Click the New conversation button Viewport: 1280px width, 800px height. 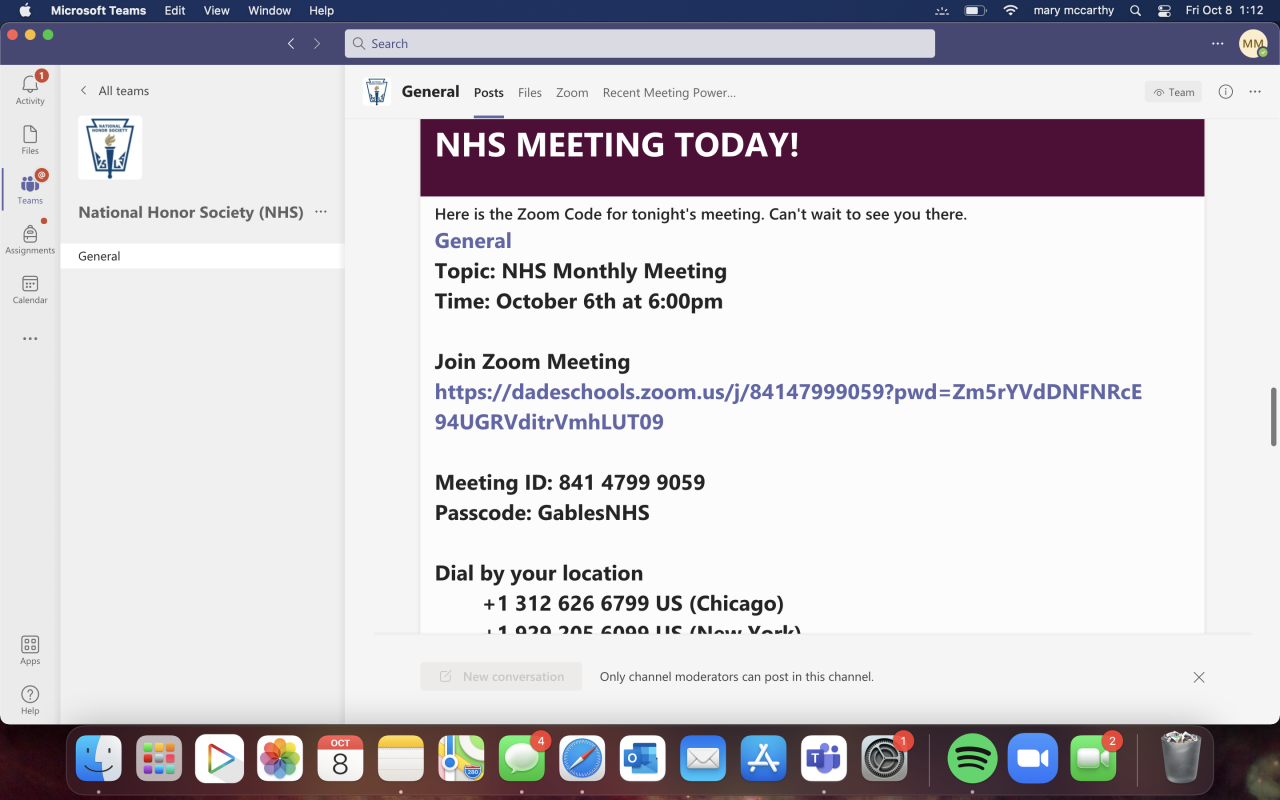(x=501, y=677)
